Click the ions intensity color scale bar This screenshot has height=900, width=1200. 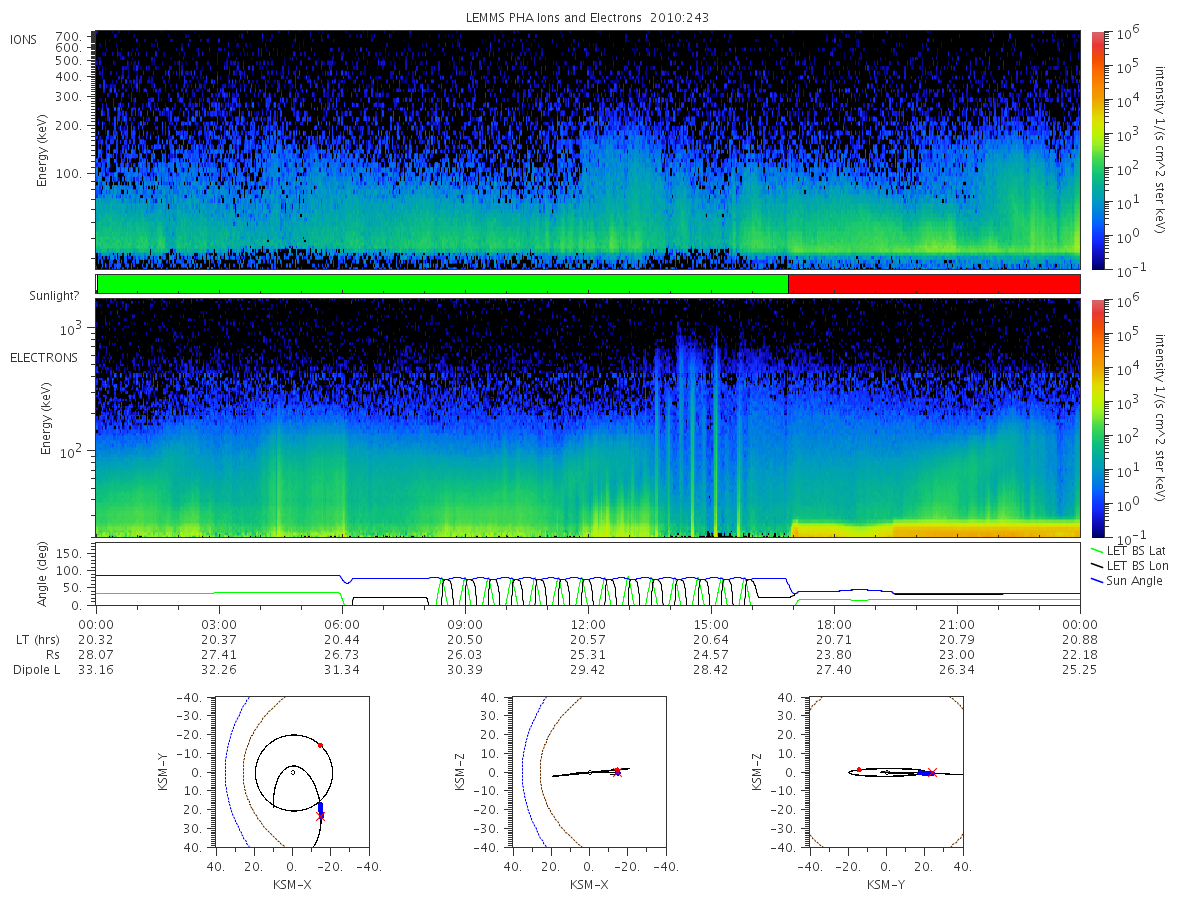tap(1098, 150)
